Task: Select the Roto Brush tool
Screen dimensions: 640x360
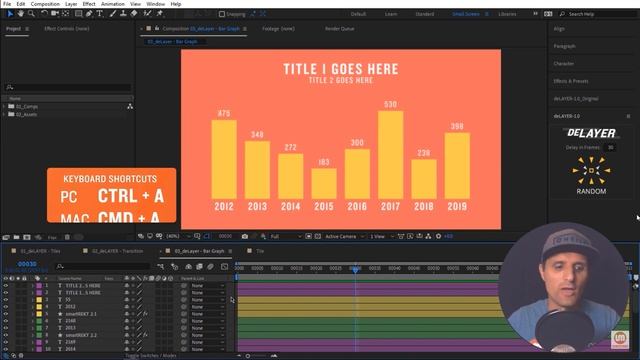Action: pyautogui.click(x=147, y=14)
